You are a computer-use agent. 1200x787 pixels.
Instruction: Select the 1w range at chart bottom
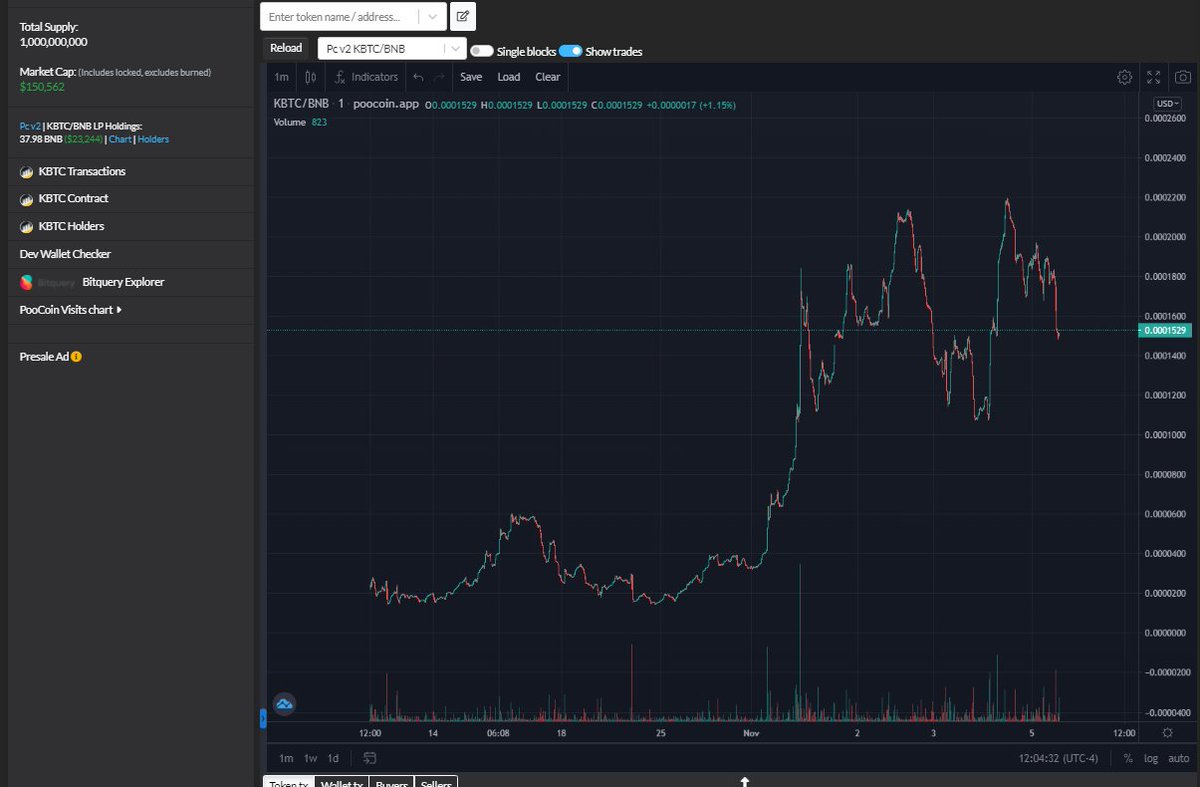311,758
